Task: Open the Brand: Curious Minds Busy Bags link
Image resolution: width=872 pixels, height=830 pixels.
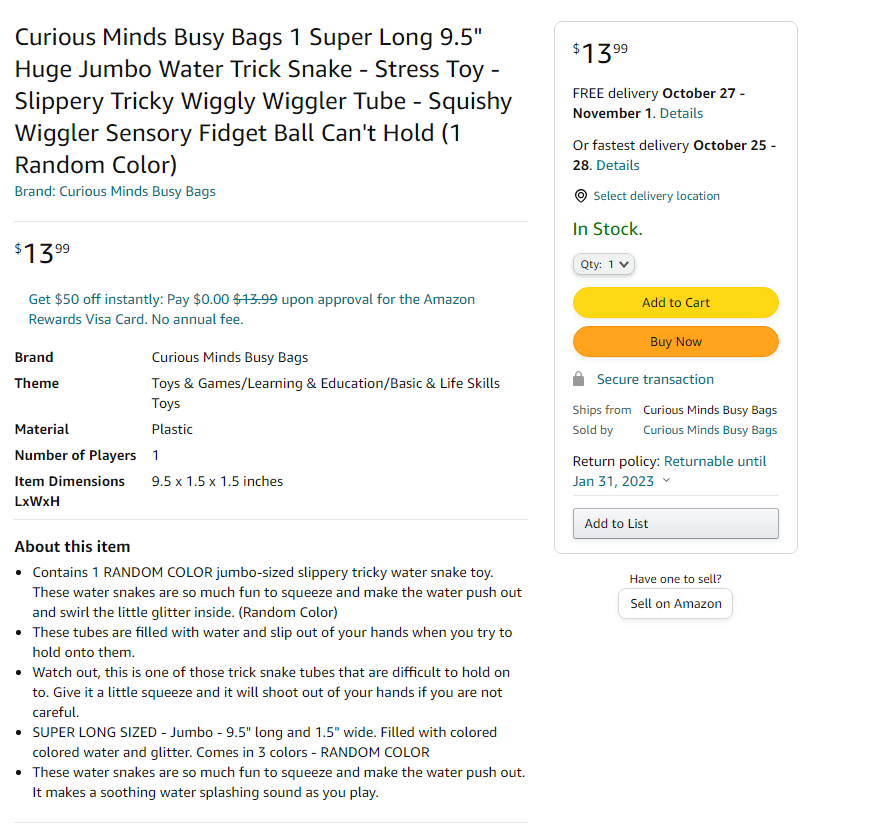Action: pos(115,191)
